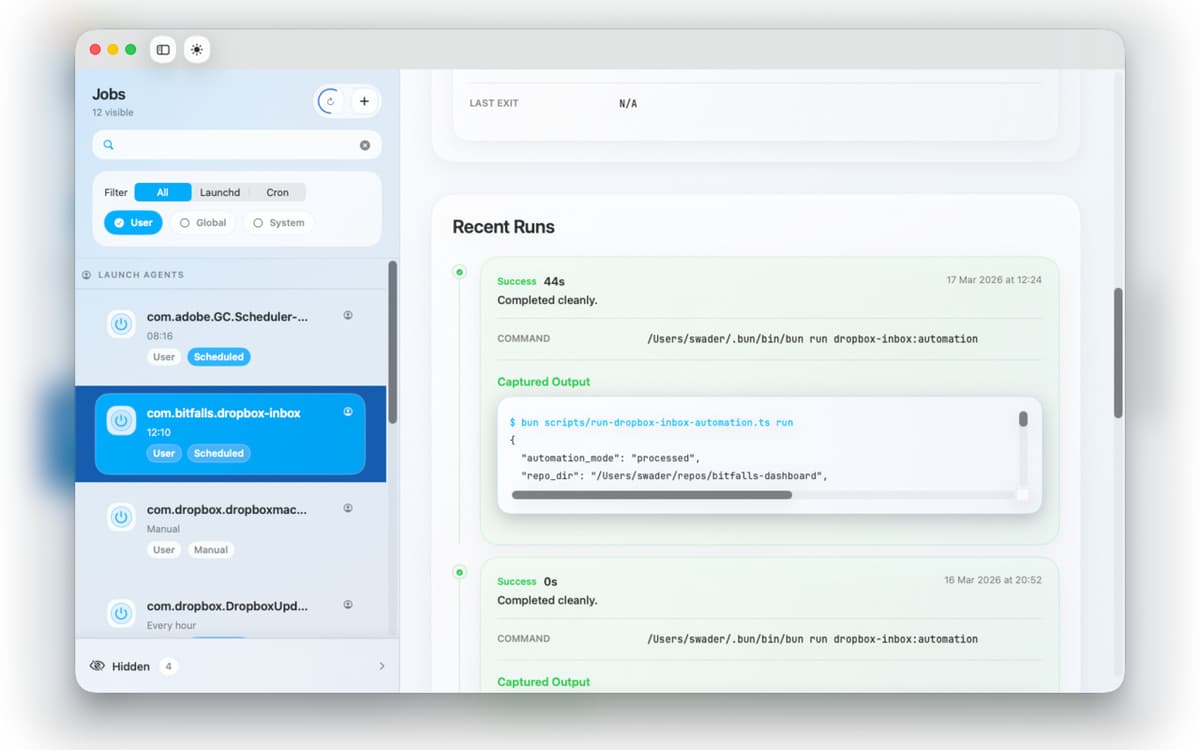The width and height of the screenshot is (1200, 750).
Task: Enable the System scope filter
Action: [x=278, y=223]
